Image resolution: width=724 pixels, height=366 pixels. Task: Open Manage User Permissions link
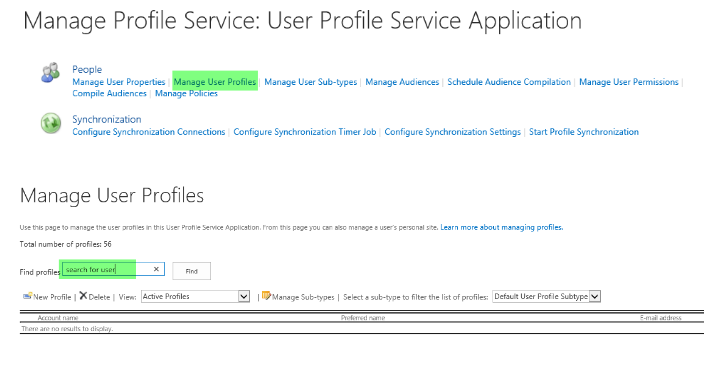pos(629,82)
